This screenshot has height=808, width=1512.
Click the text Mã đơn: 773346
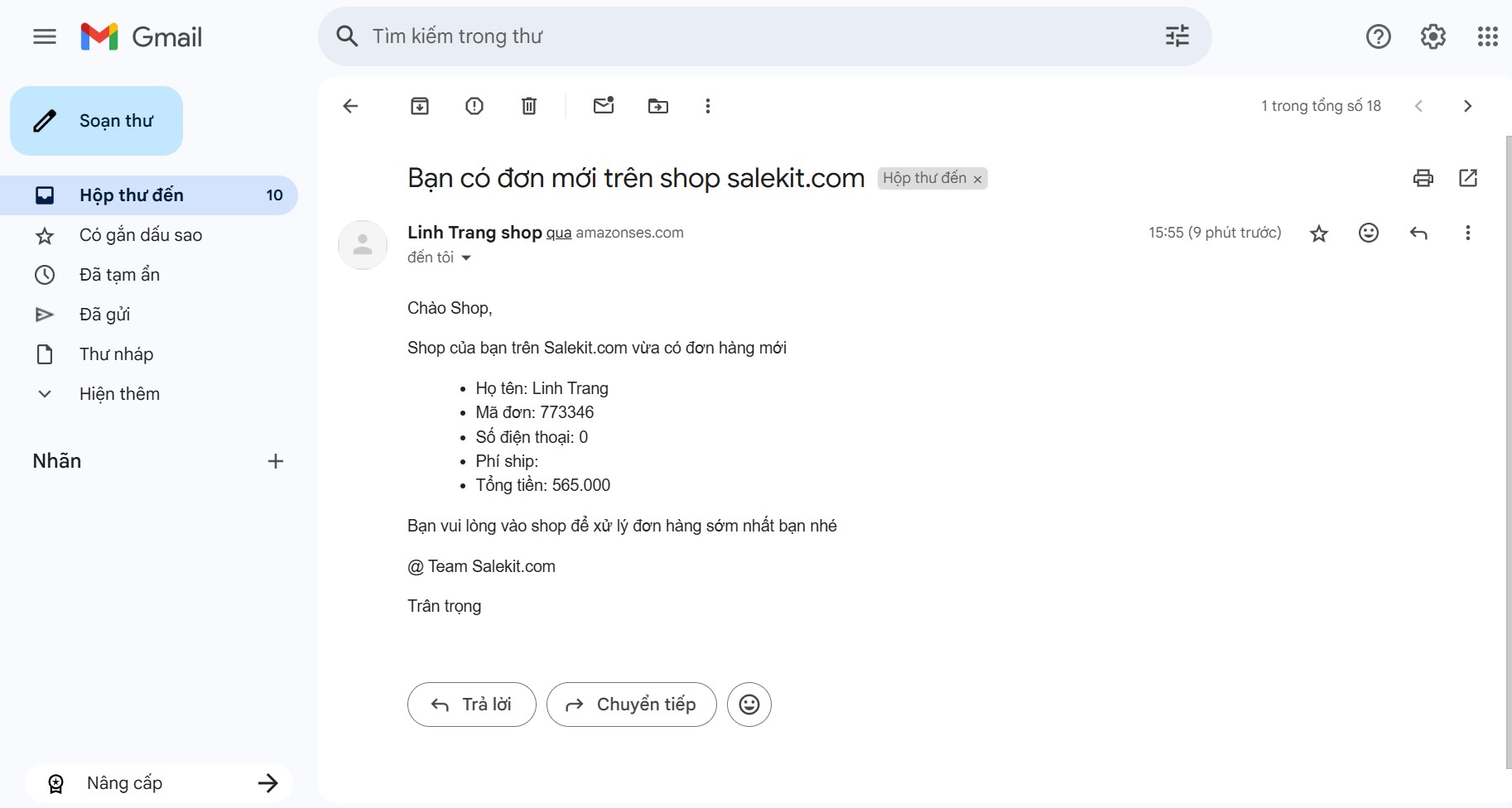535,412
